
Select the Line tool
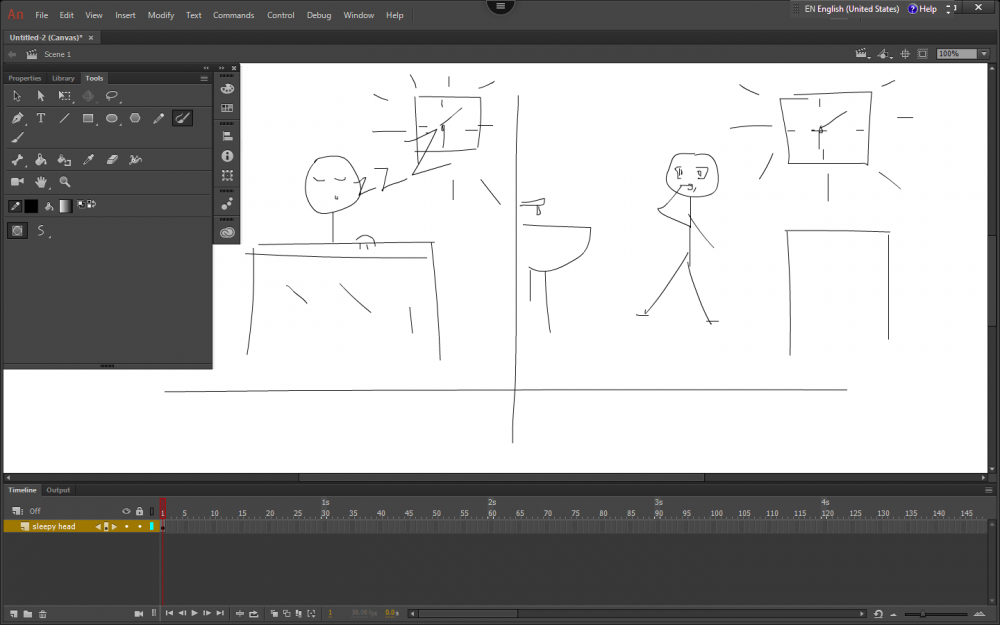tap(64, 118)
